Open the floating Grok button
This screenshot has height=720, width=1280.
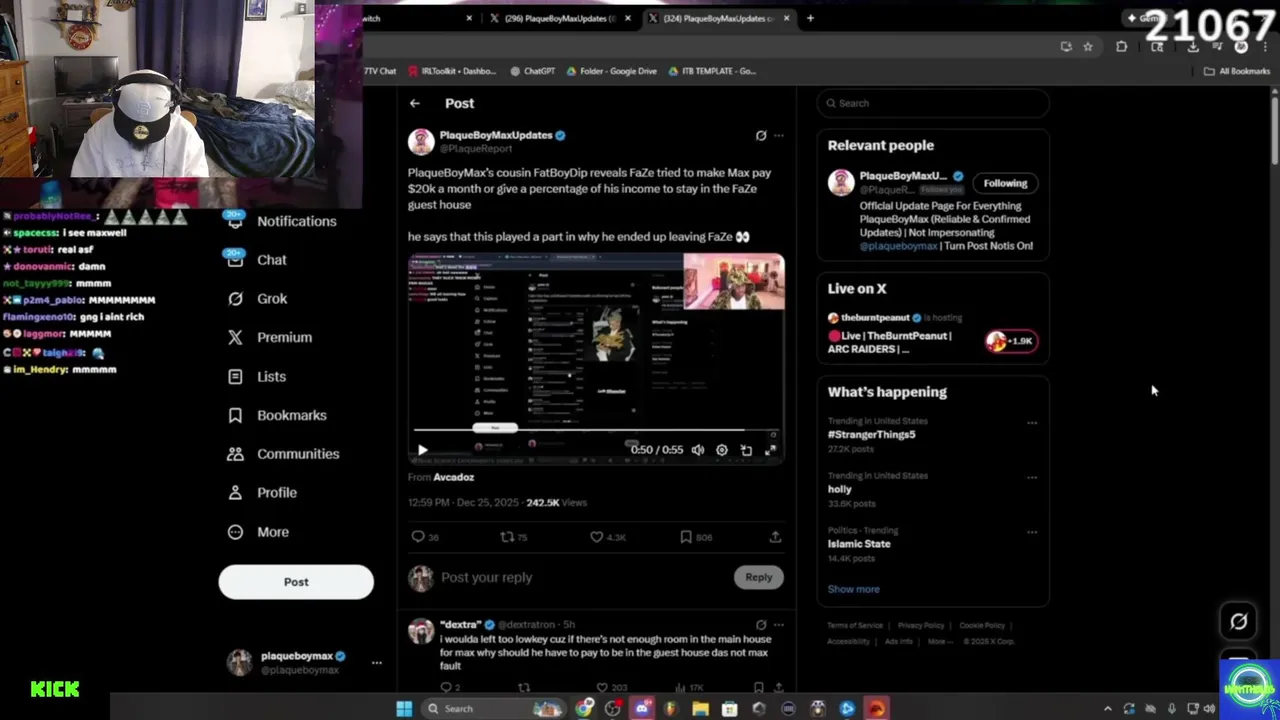point(1238,621)
